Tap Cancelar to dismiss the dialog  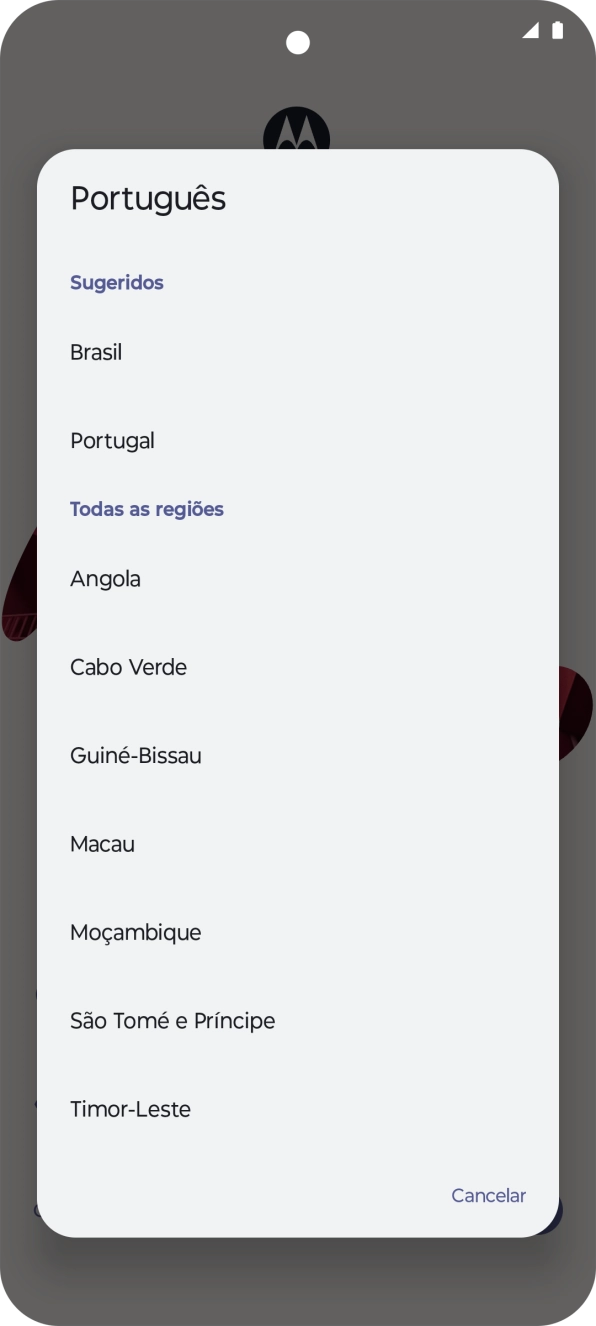(488, 1195)
